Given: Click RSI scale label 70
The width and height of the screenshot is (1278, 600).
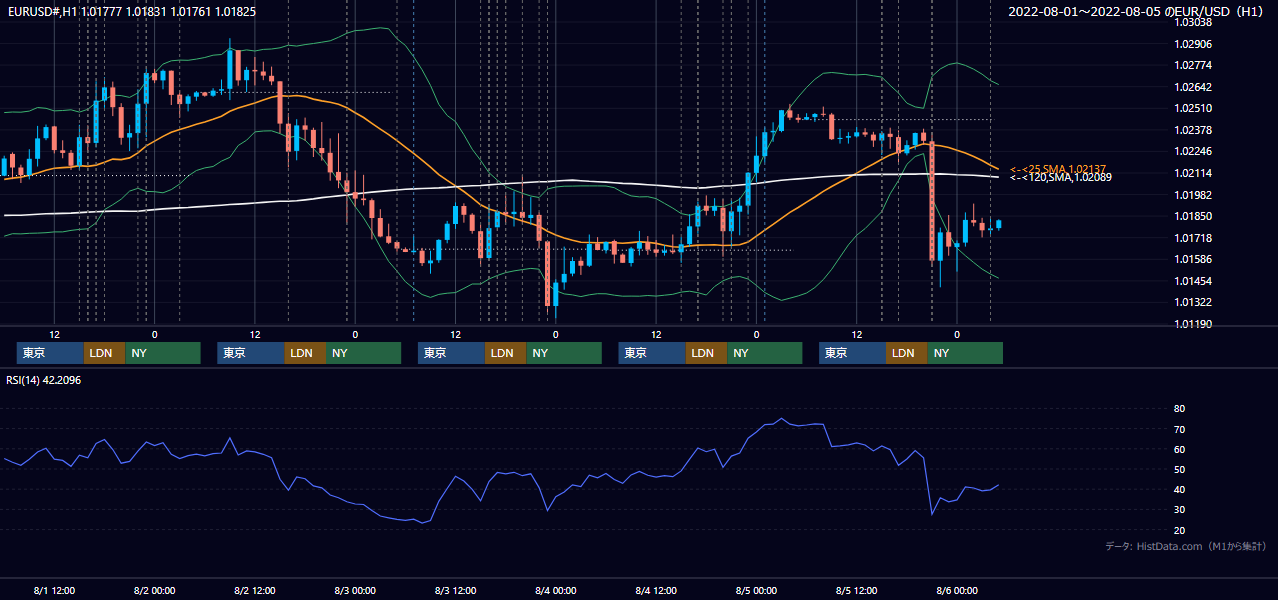Looking at the screenshot, I should (1179, 429).
